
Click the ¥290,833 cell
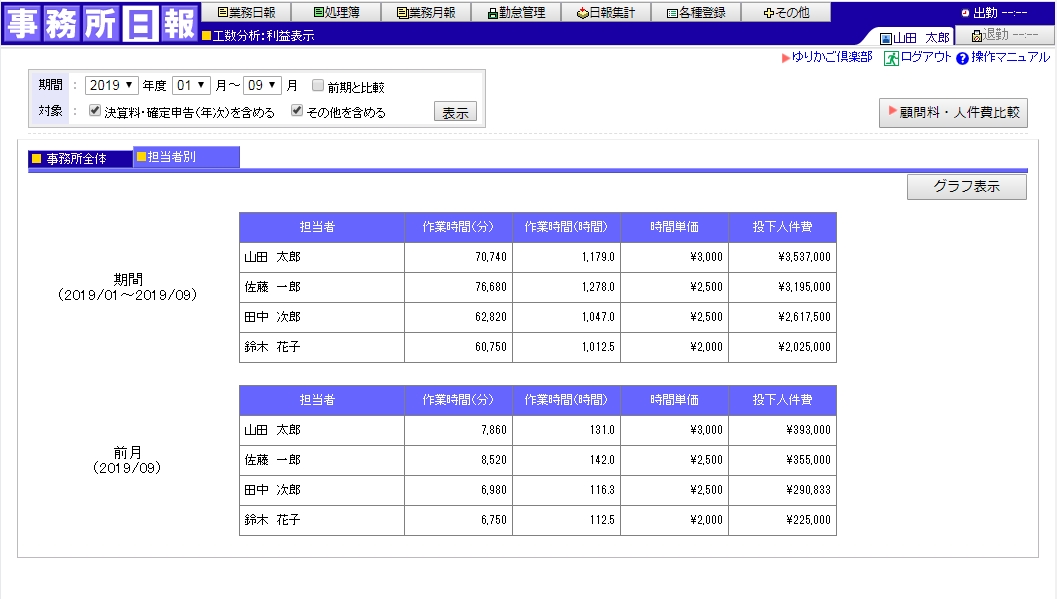point(783,490)
